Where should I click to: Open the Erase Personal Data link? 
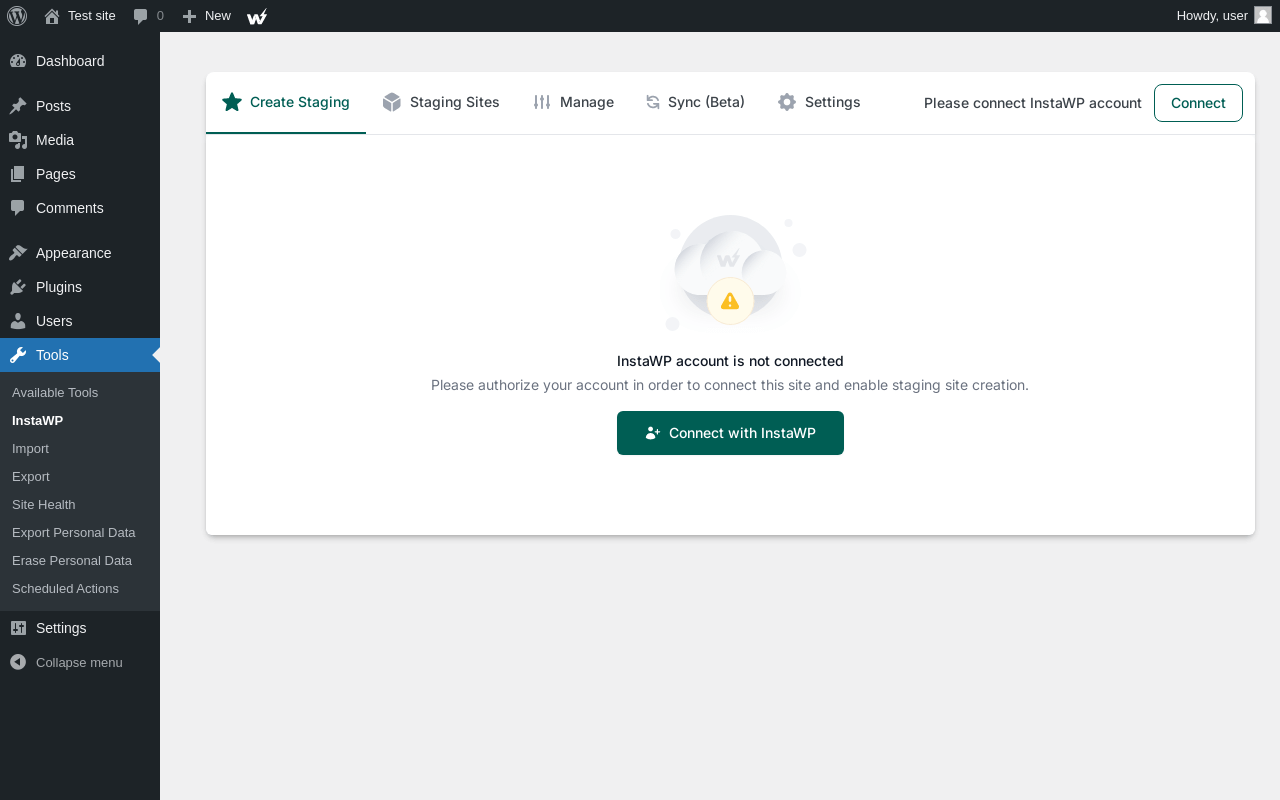tap(72, 561)
